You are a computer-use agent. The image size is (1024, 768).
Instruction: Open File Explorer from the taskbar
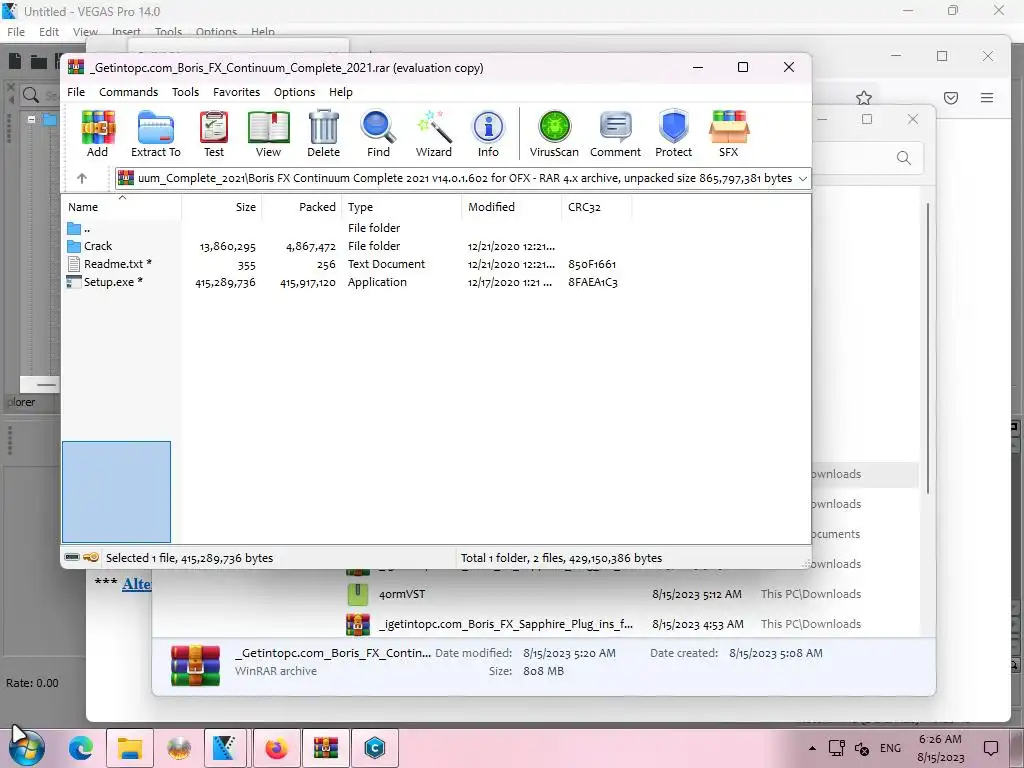click(129, 748)
